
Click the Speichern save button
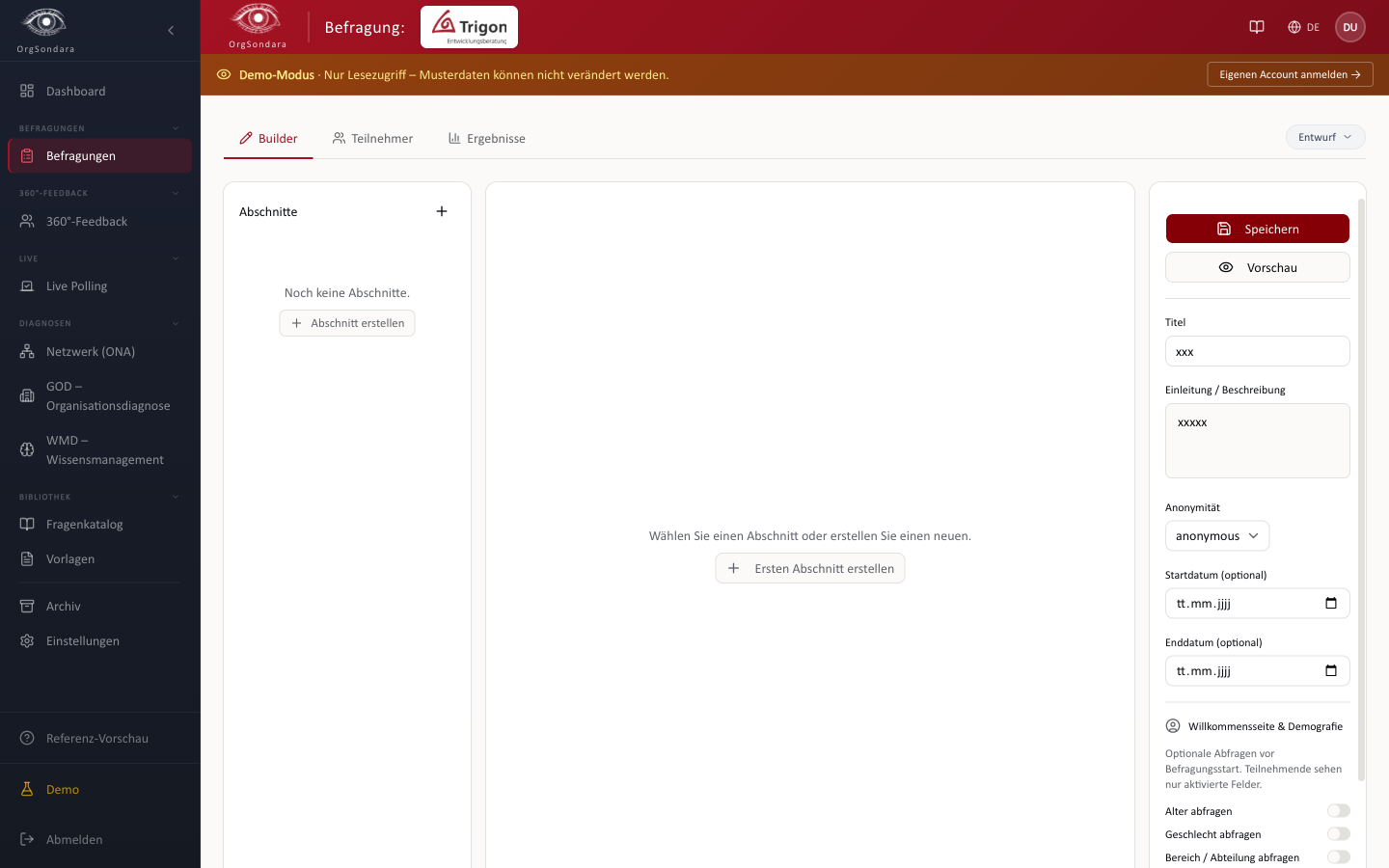1258,229
